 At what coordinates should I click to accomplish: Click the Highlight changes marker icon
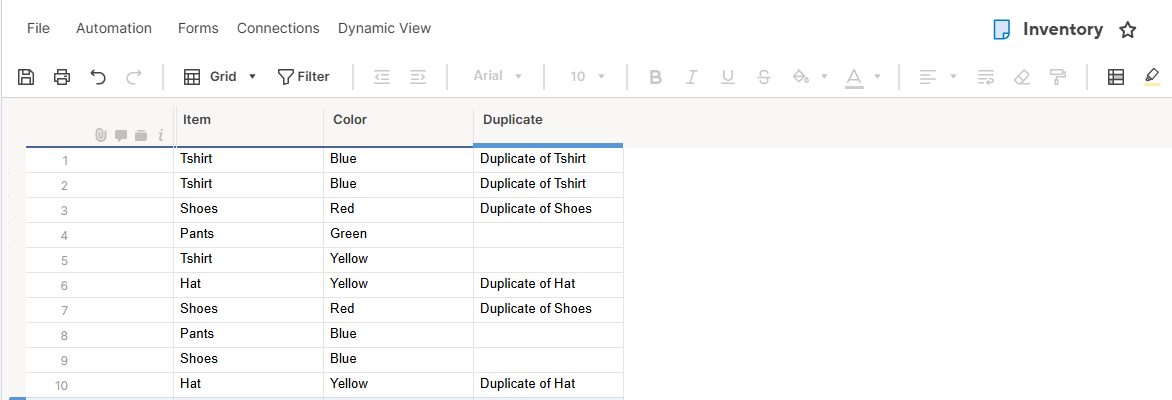(x=1152, y=76)
